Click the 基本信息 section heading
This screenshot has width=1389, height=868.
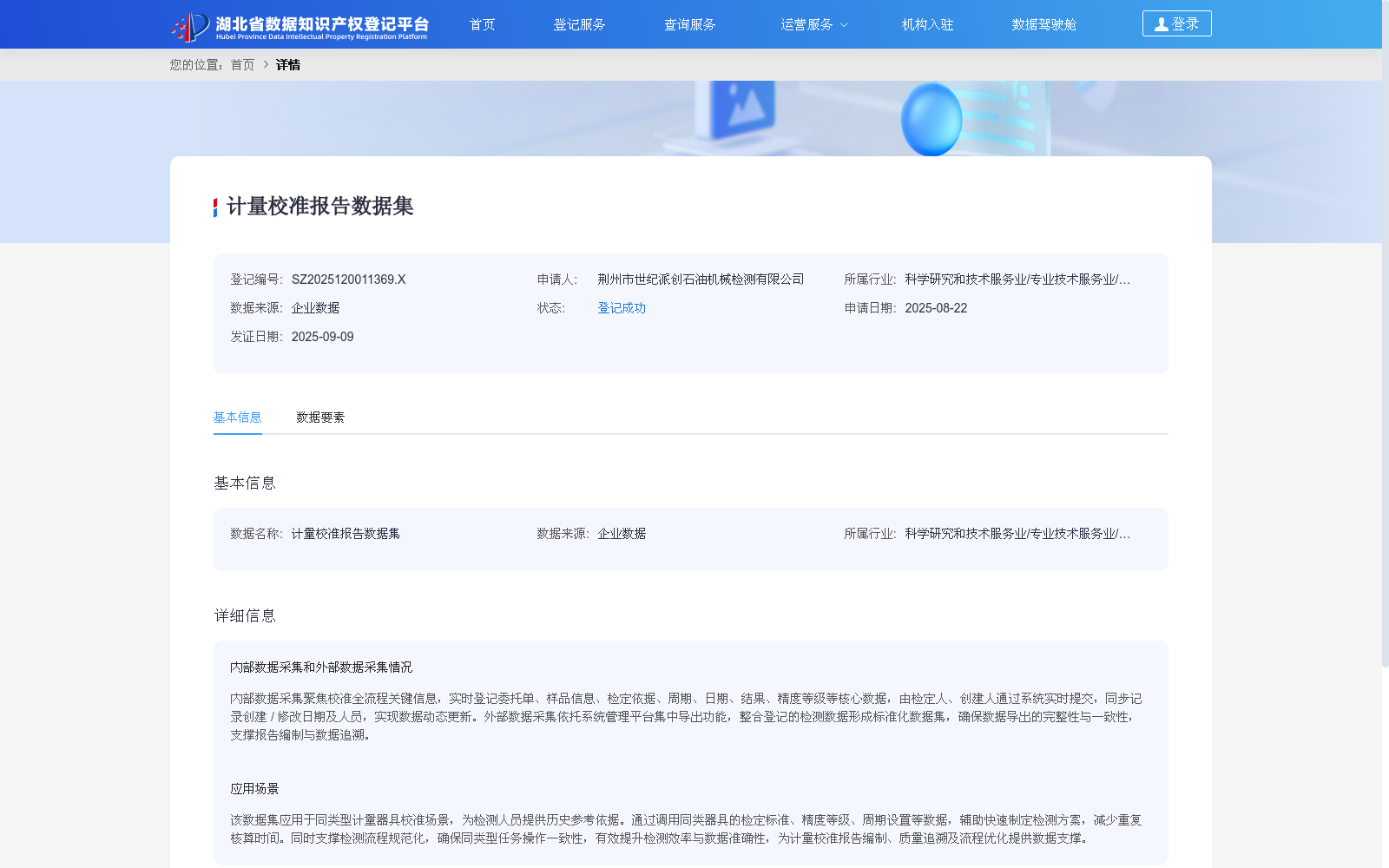tap(245, 483)
